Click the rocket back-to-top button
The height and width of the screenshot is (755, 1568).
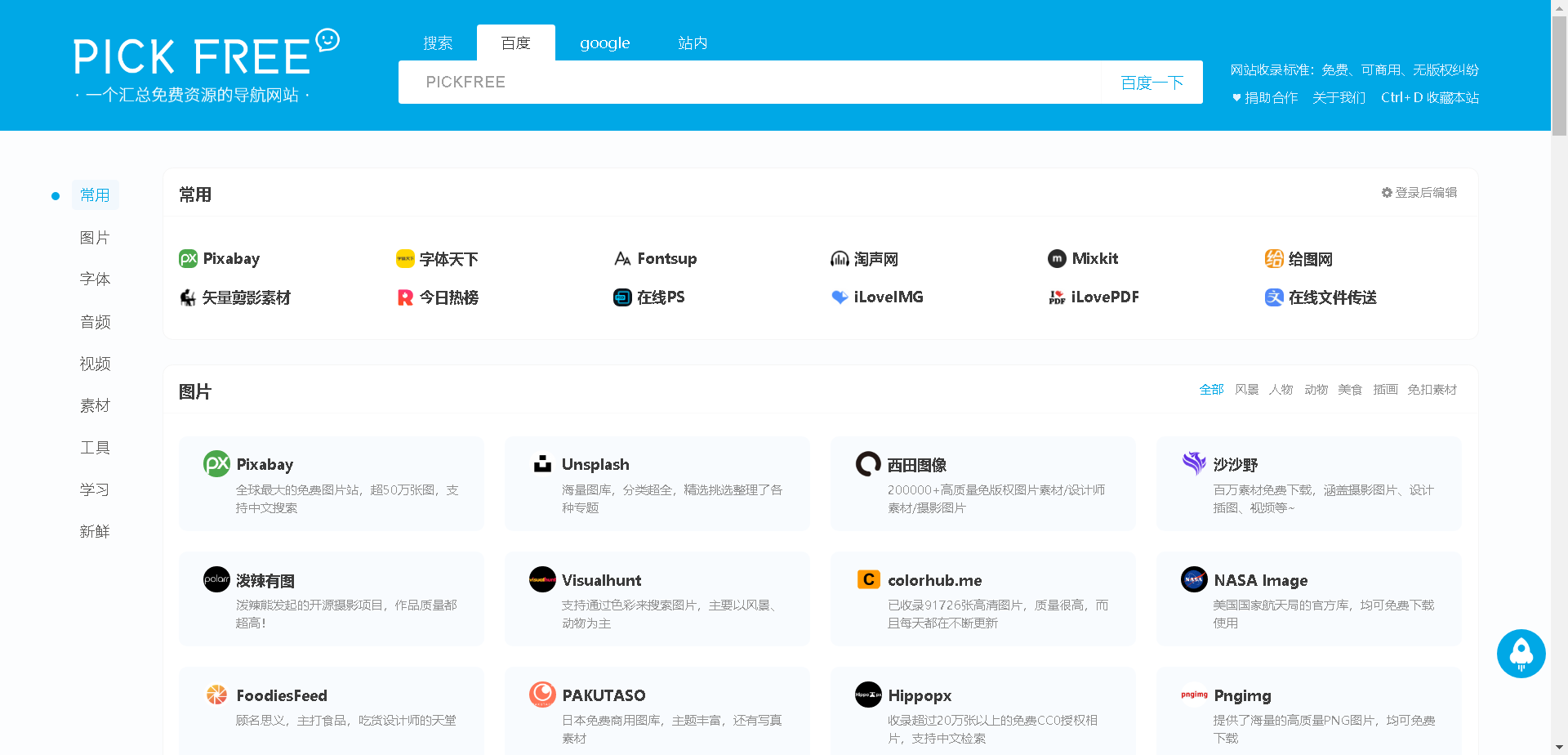[x=1521, y=654]
